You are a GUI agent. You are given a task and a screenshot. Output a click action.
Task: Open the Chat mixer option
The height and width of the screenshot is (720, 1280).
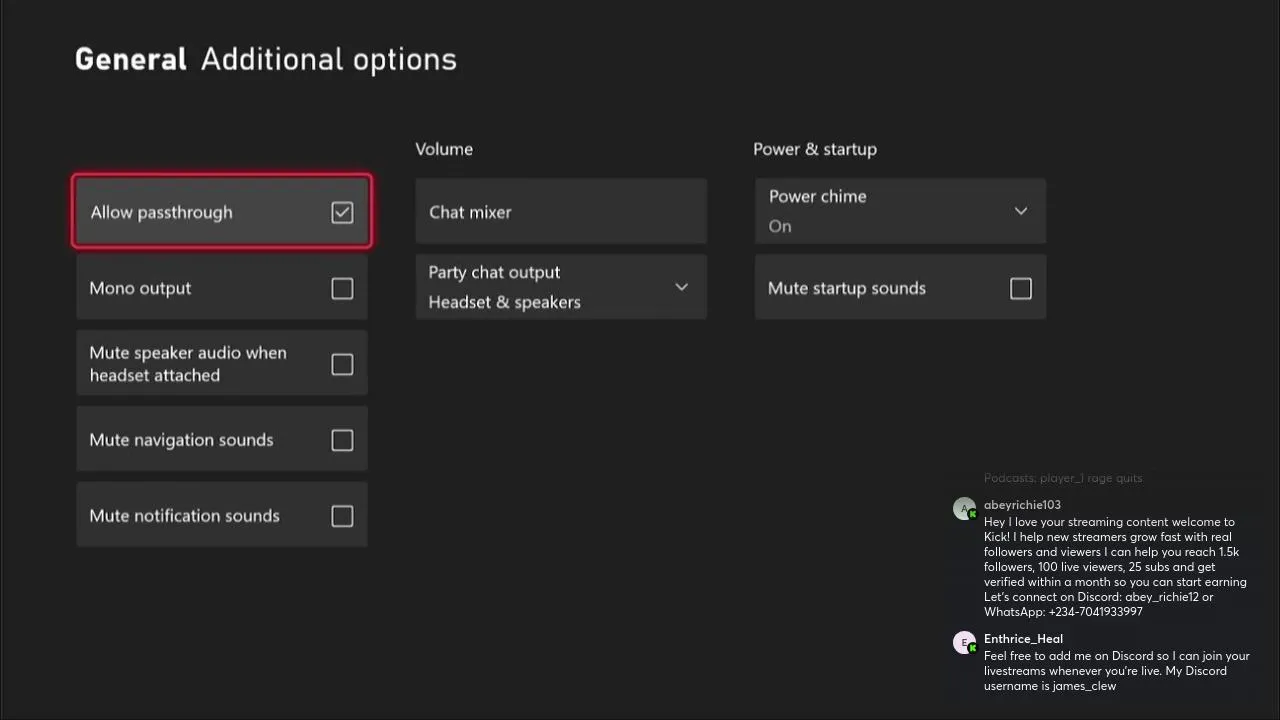click(560, 212)
